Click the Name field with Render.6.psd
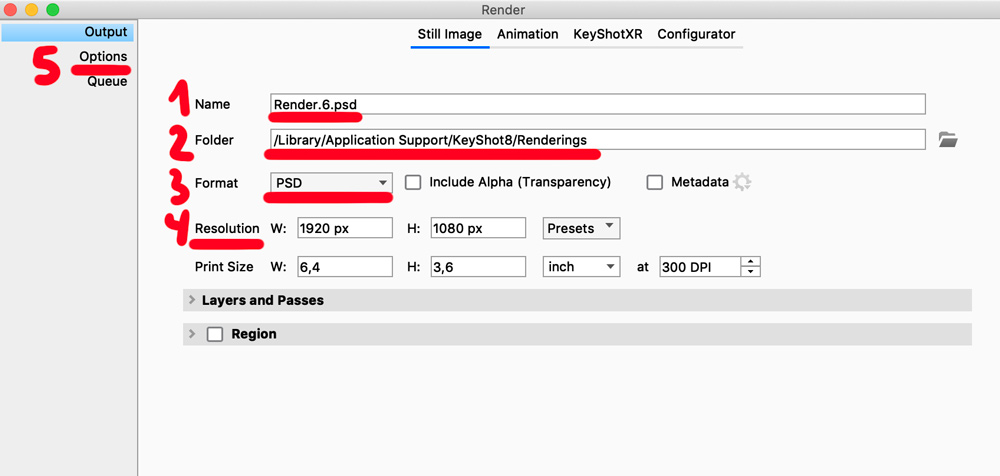This screenshot has width=1000, height=476. point(598,104)
